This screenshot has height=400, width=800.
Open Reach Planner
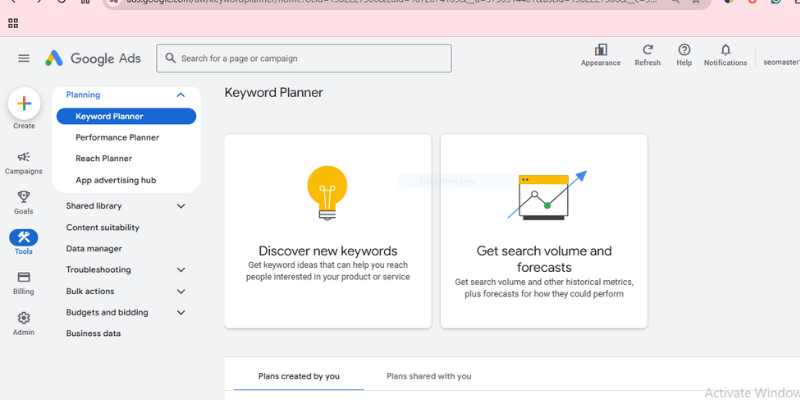click(x=104, y=159)
